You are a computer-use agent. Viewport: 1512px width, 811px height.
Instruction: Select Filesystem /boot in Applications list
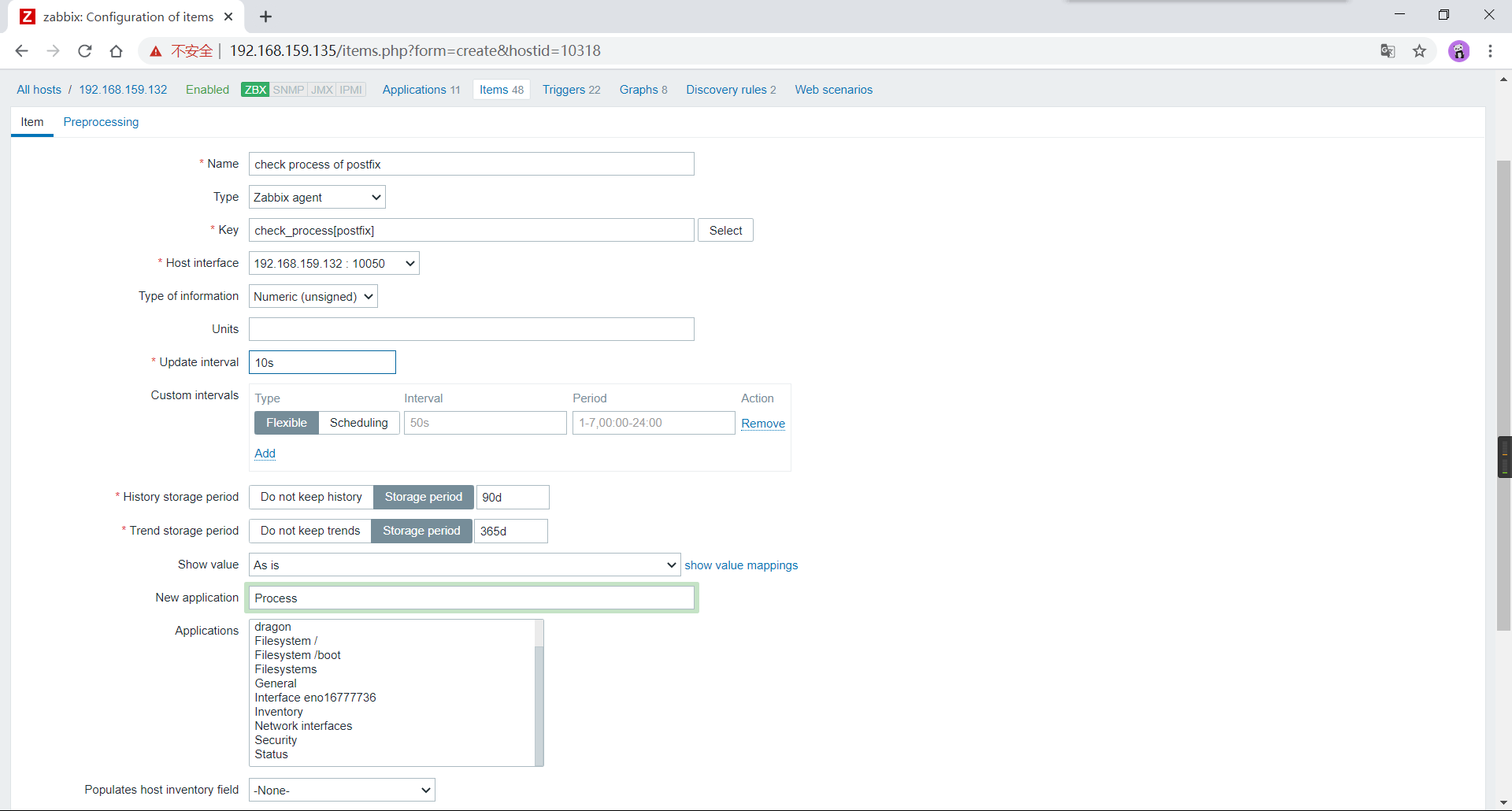[x=298, y=655]
